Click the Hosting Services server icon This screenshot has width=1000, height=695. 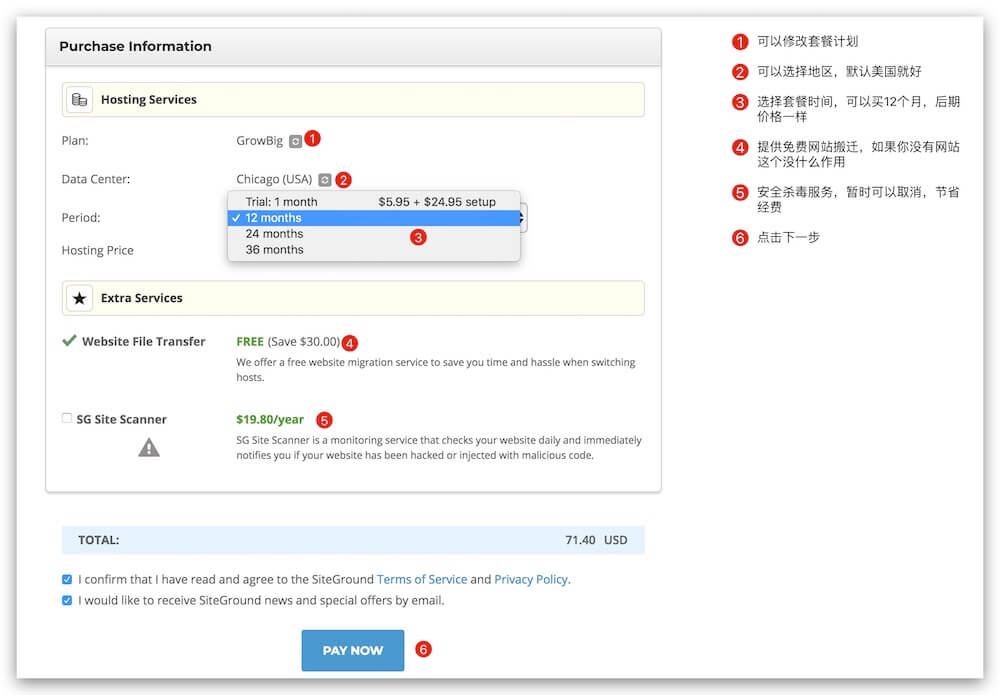pos(79,100)
